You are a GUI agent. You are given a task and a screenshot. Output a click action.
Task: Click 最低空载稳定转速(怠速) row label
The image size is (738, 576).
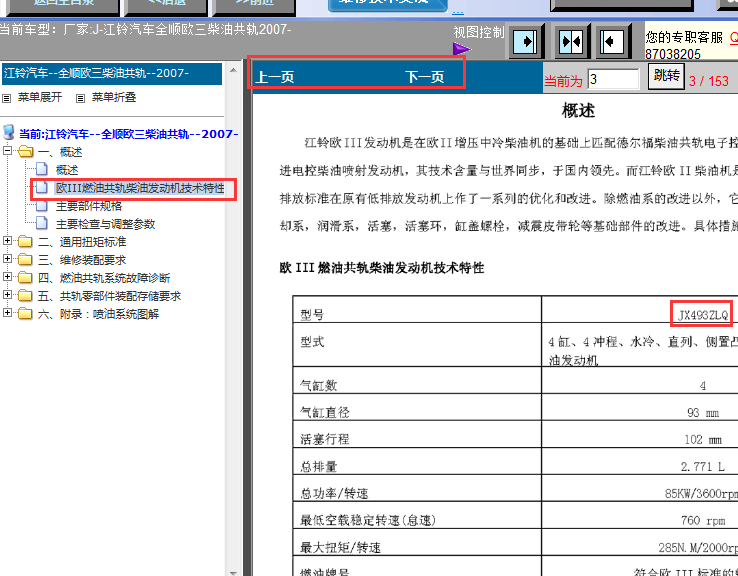point(368,520)
